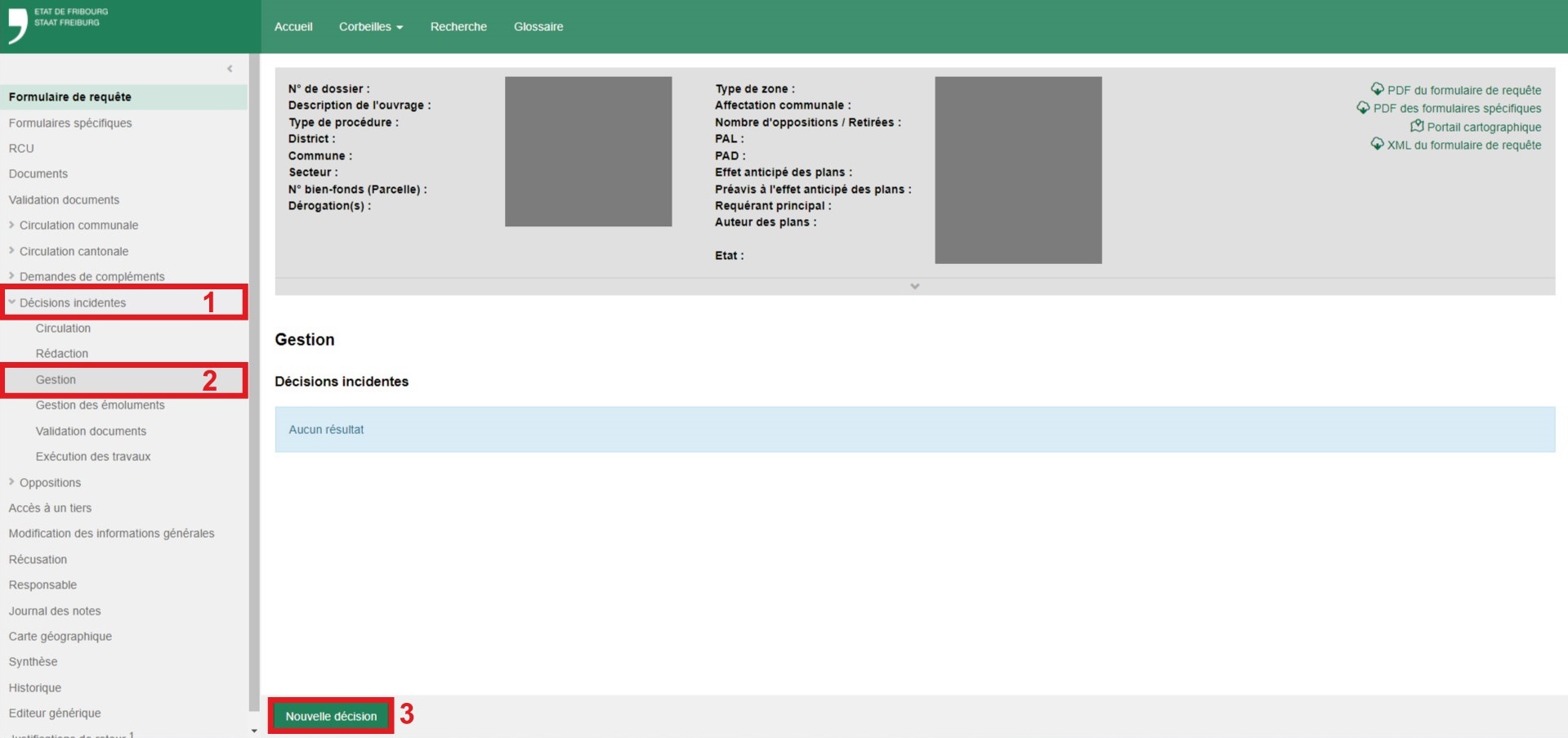Viewport: 1568px width, 738px height.
Task: Click the Etat de Fribourg logo
Action: point(57,25)
